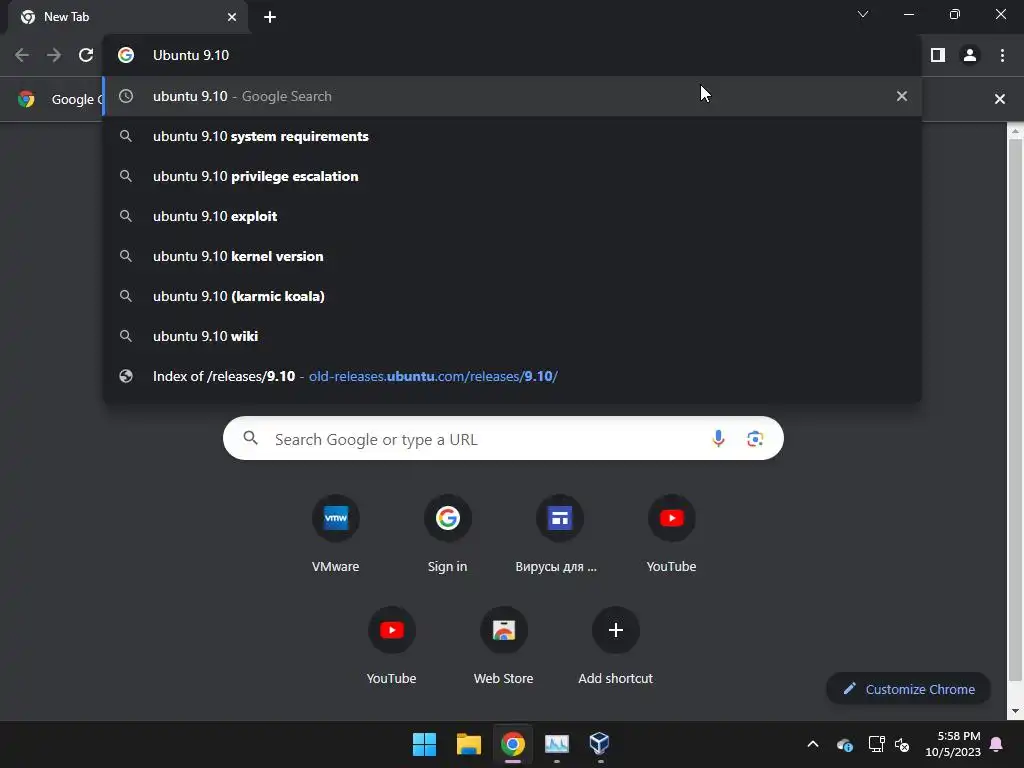Choose 'ubuntu 9.10 kernel version' suggestion
This screenshot has width=1024, height=768.
pyautogui.click(x=512, y=256)
